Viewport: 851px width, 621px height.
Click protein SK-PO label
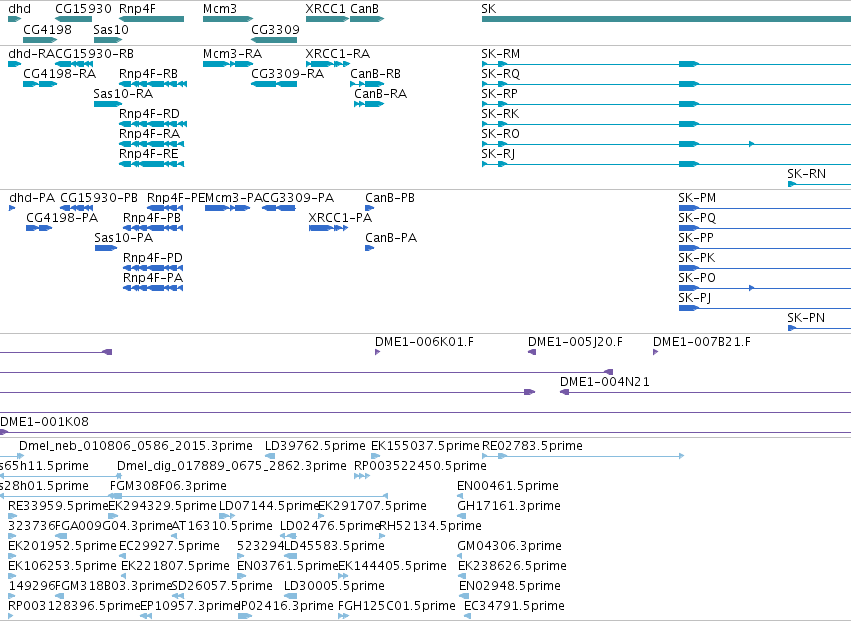click(697, 278)
